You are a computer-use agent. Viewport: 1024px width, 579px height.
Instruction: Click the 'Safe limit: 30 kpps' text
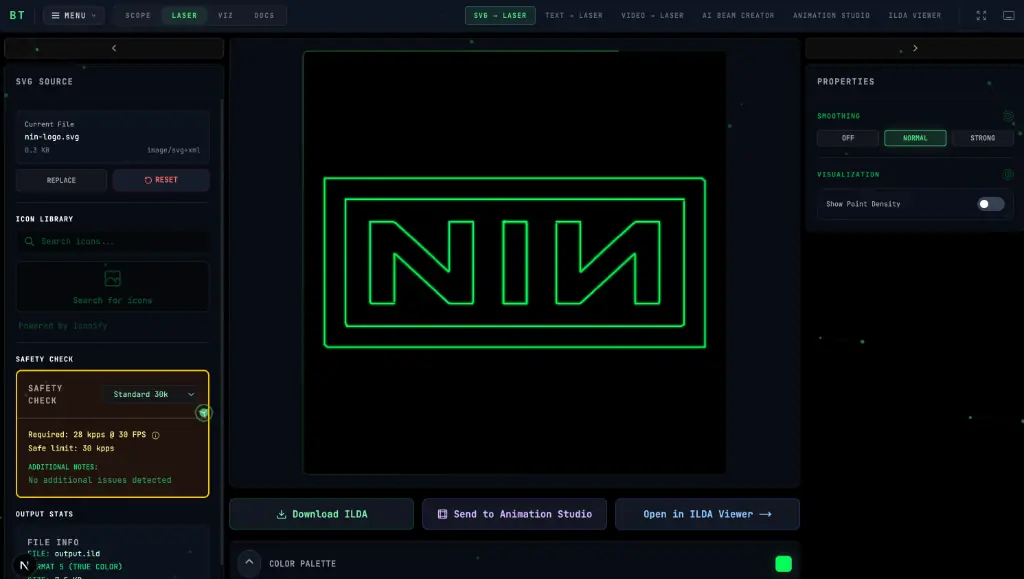(x=71, y=448)
